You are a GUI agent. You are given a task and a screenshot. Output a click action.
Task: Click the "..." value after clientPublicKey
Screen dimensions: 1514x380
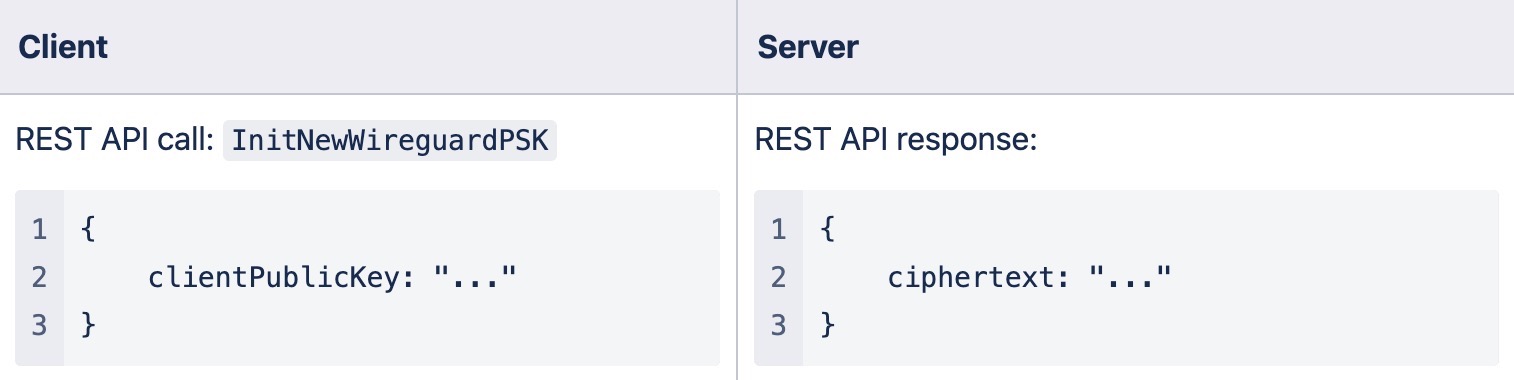coord(475,275)
